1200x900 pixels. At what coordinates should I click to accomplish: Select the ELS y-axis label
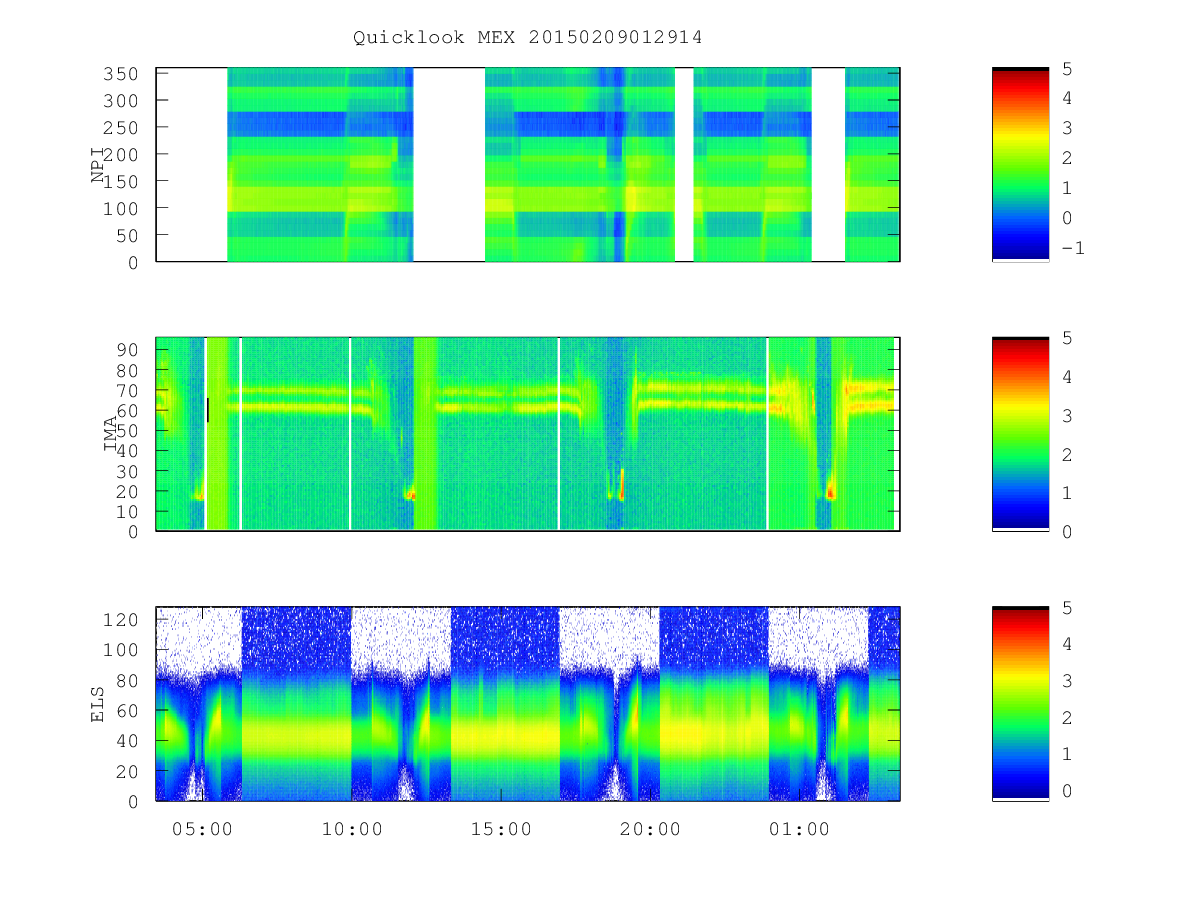(x=98, y=704)
